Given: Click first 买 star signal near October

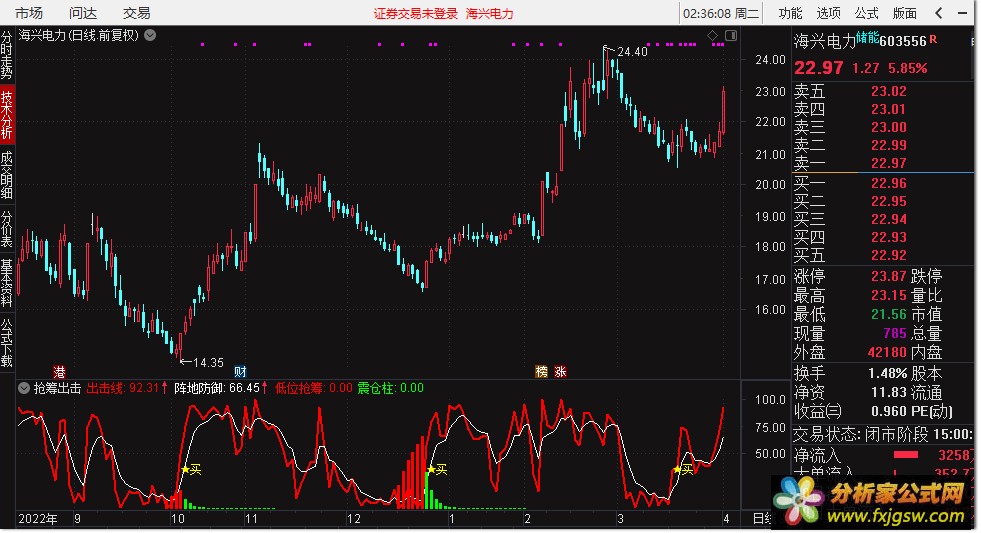Looking at the screenshot, I should click(x=191, y=470).
